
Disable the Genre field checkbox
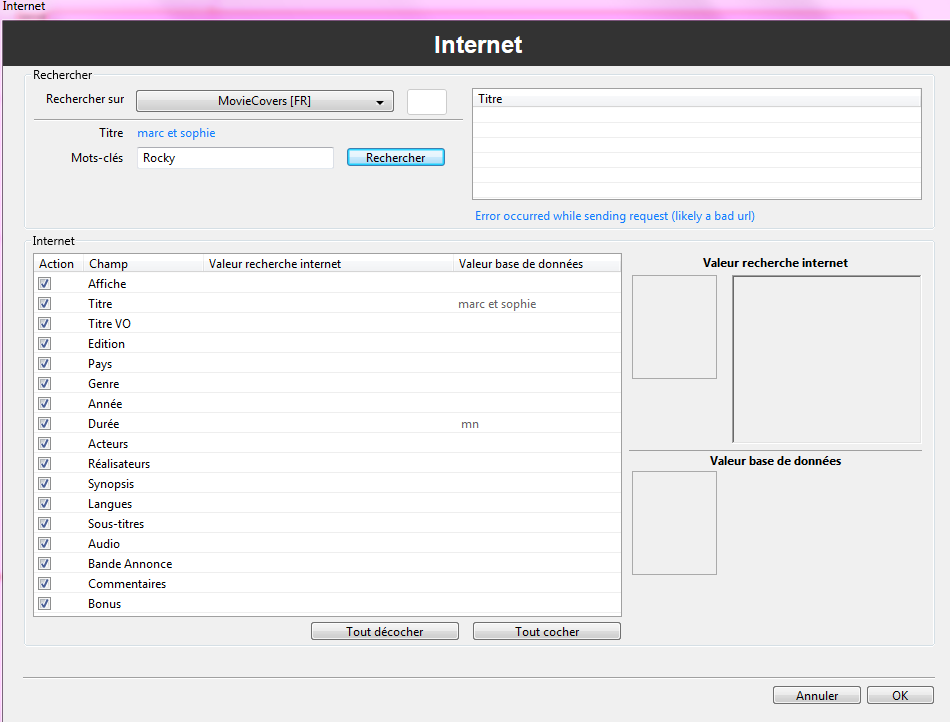pos(44,384)
